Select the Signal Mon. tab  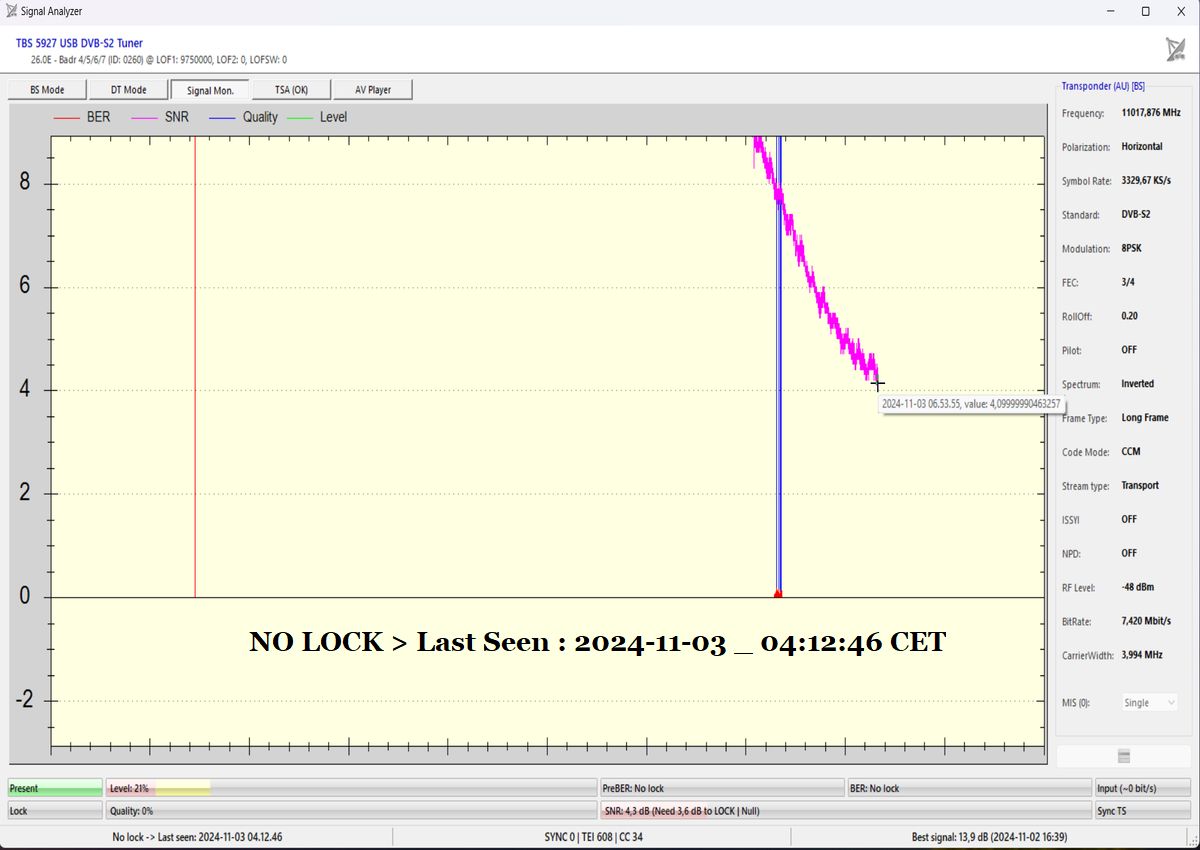point(210,90)
